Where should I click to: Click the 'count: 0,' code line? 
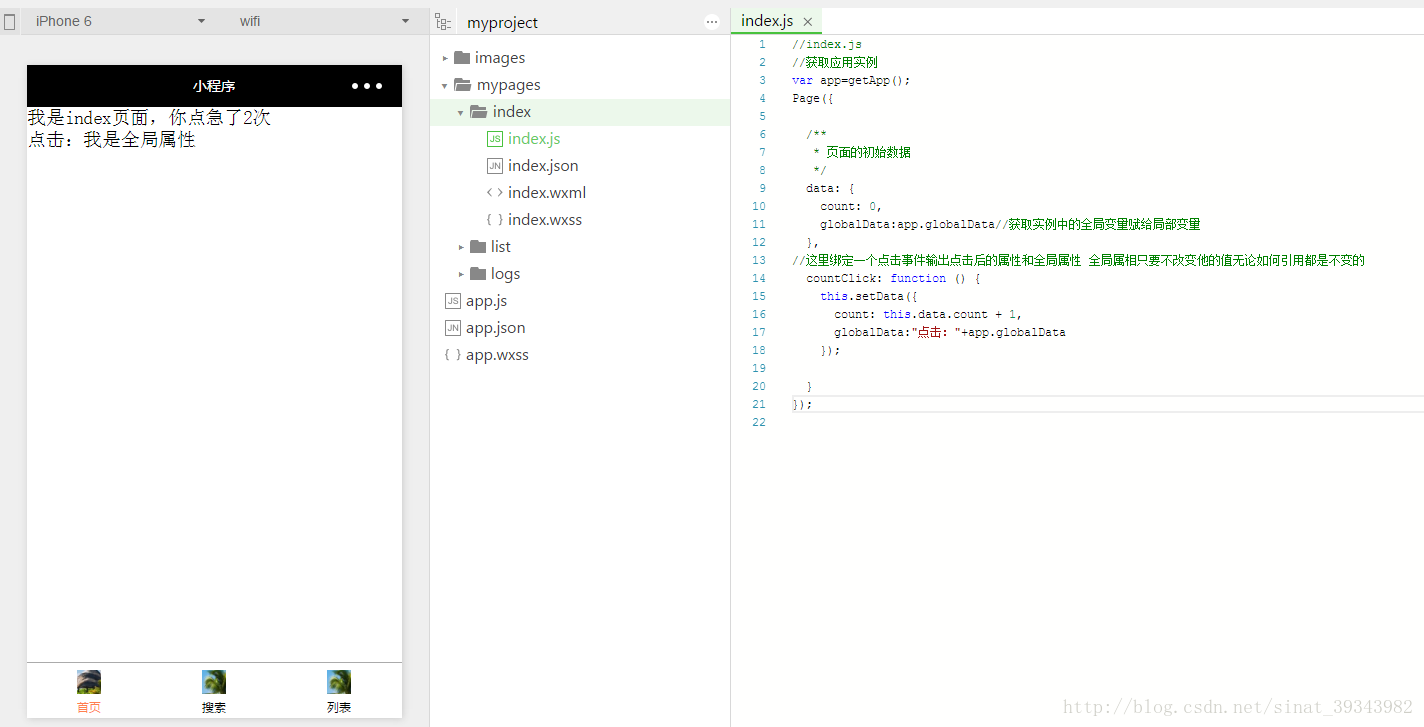click(851, 206)
